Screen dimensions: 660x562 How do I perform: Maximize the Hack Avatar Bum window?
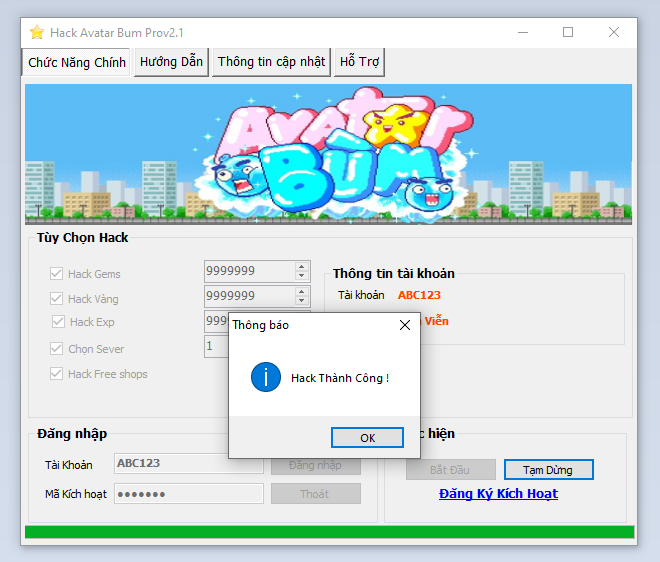coord(568,32)
